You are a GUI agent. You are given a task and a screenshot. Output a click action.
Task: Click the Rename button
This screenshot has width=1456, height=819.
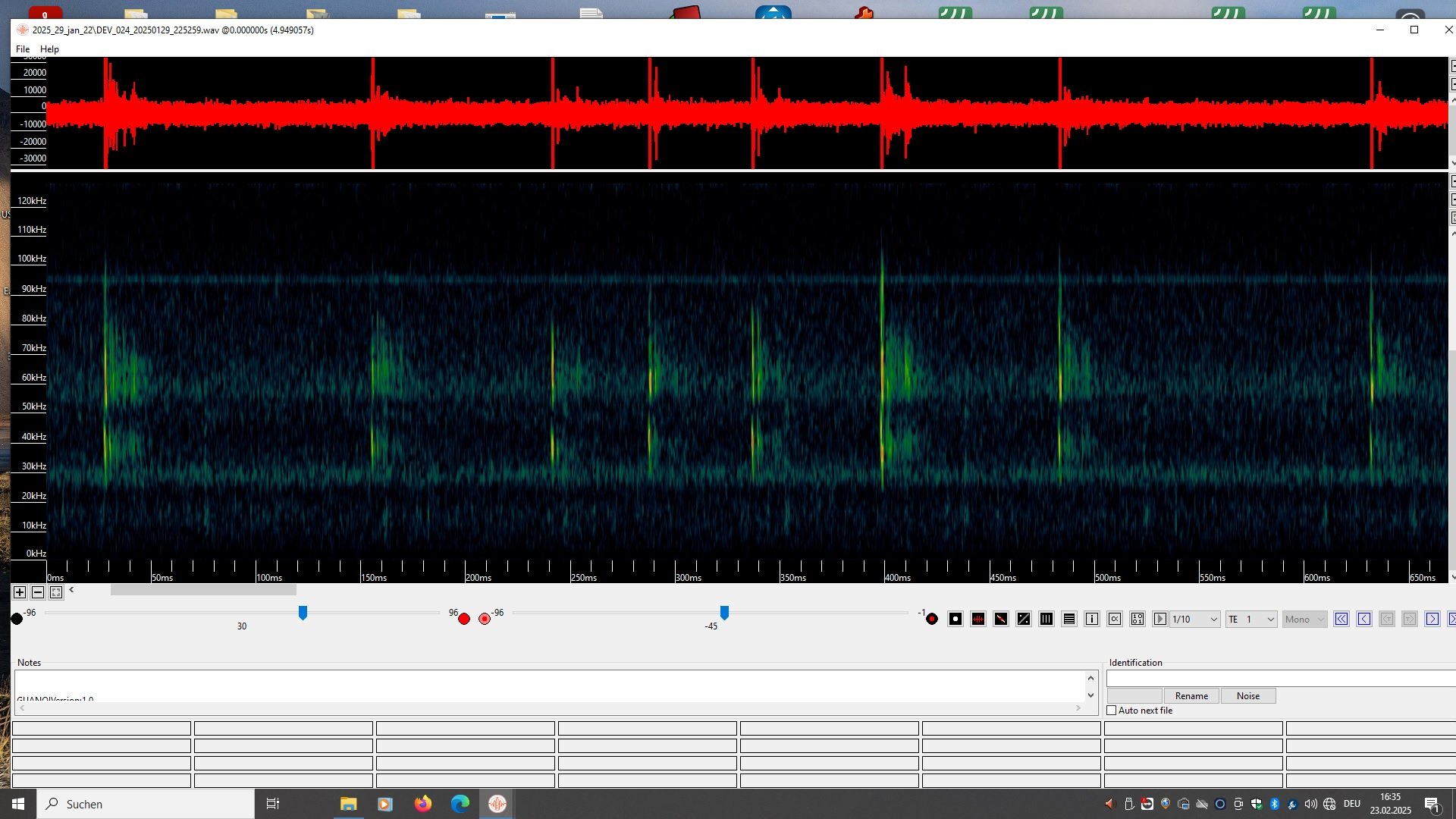point(1191,696)
